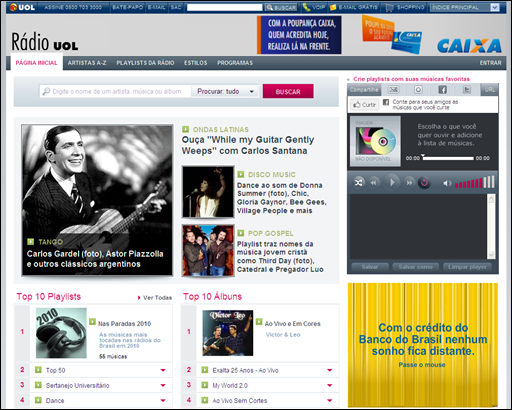
Task: Toggle shuffle in the music player
Action: pos(358,183)
